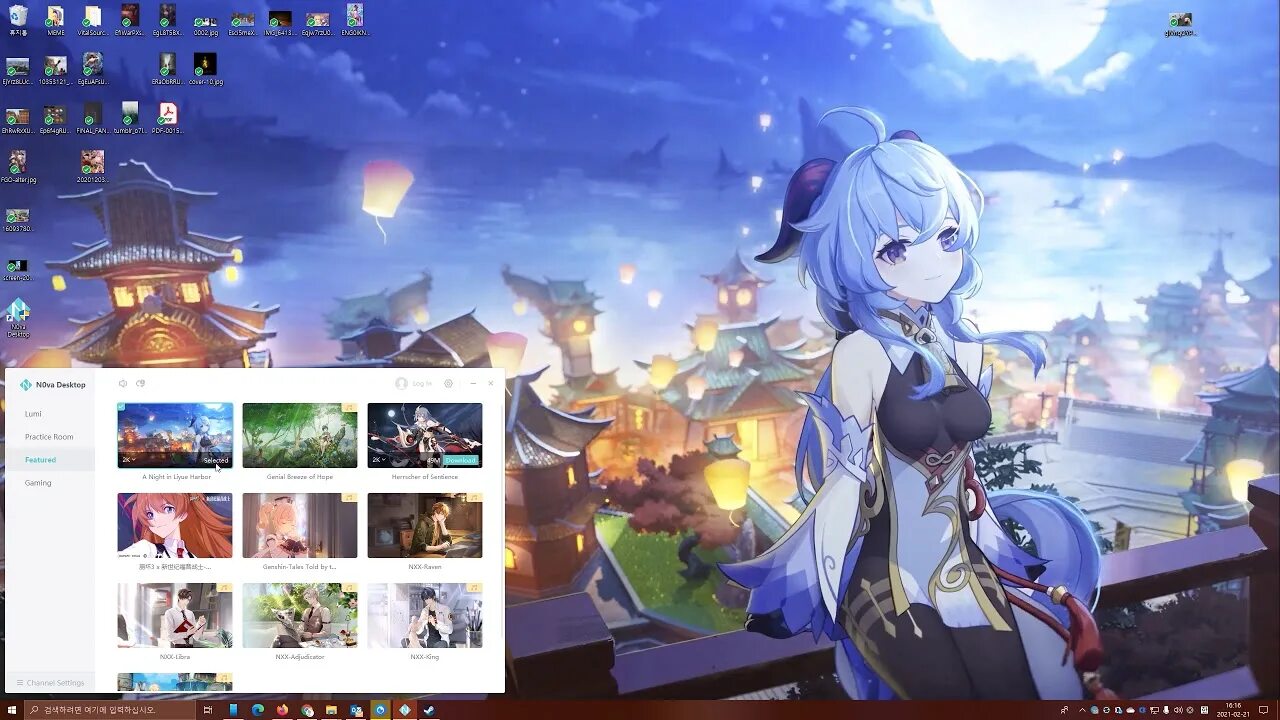Click the N0va Desktop logo in the window

[x=26, y=384]
